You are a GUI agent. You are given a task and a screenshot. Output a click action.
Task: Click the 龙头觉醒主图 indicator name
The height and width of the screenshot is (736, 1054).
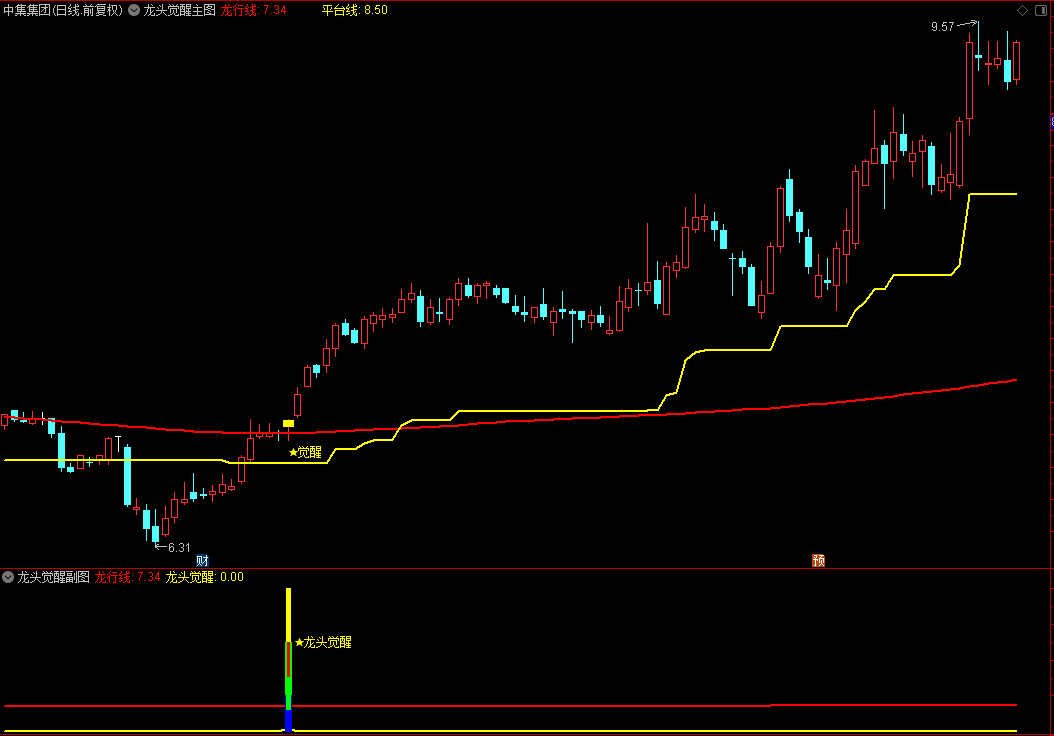(179, 10)
